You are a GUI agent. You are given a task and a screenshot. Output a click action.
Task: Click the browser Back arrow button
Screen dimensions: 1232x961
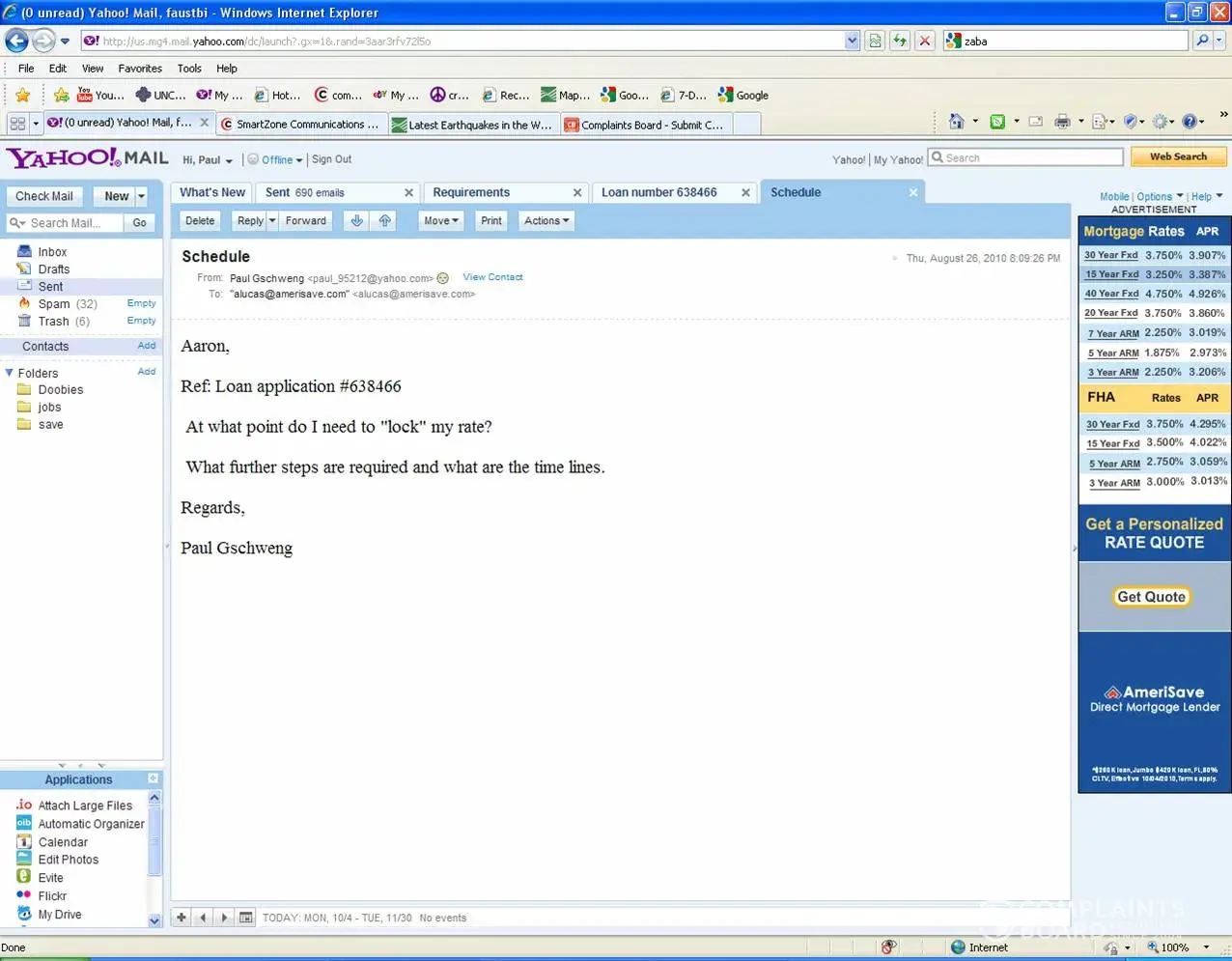16,41
